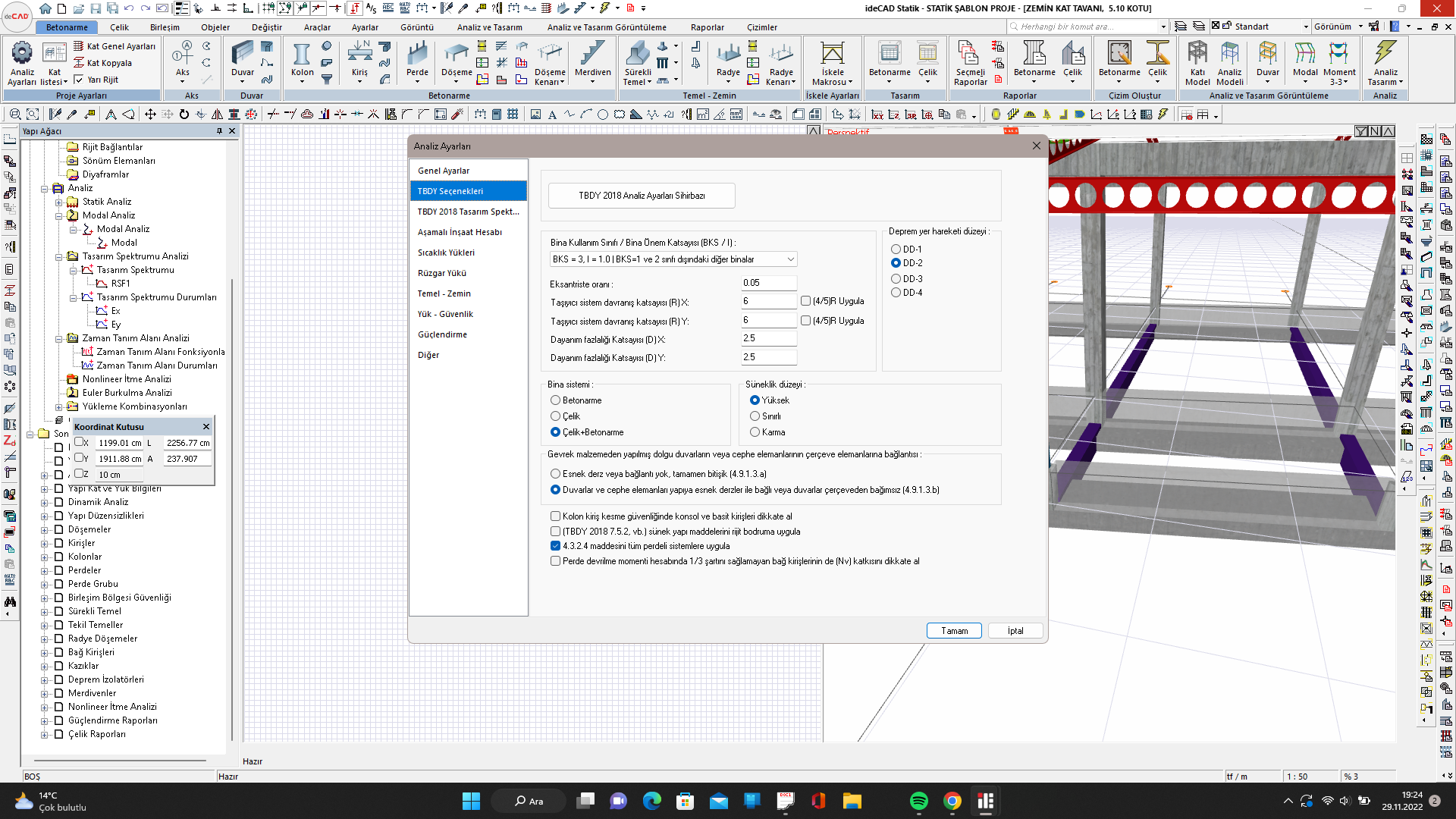Click Katı Model icon
Screen dimensions: 1456x819
point(1197,62)
